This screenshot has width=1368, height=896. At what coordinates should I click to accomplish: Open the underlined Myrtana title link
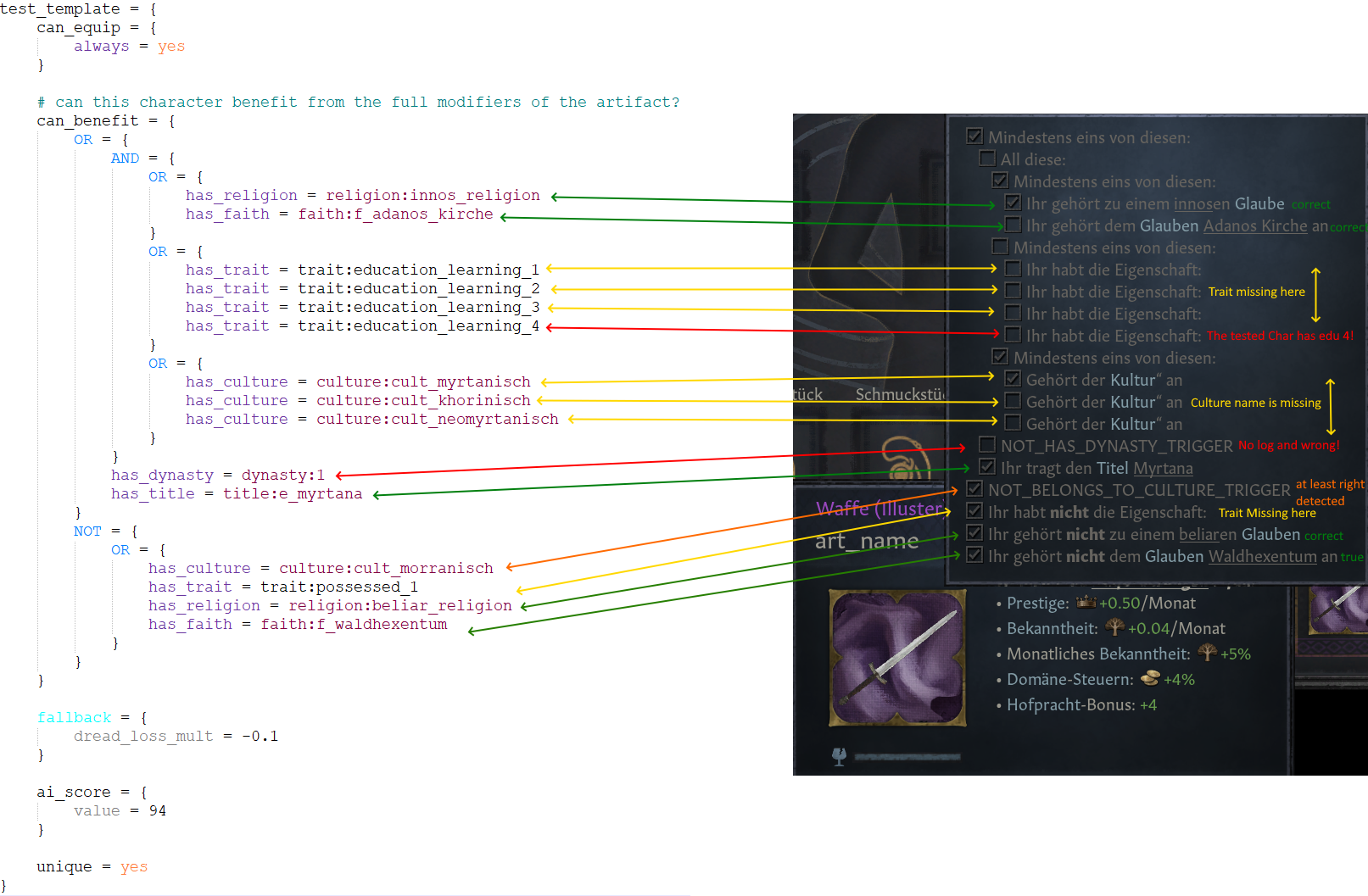(1163, 468)
